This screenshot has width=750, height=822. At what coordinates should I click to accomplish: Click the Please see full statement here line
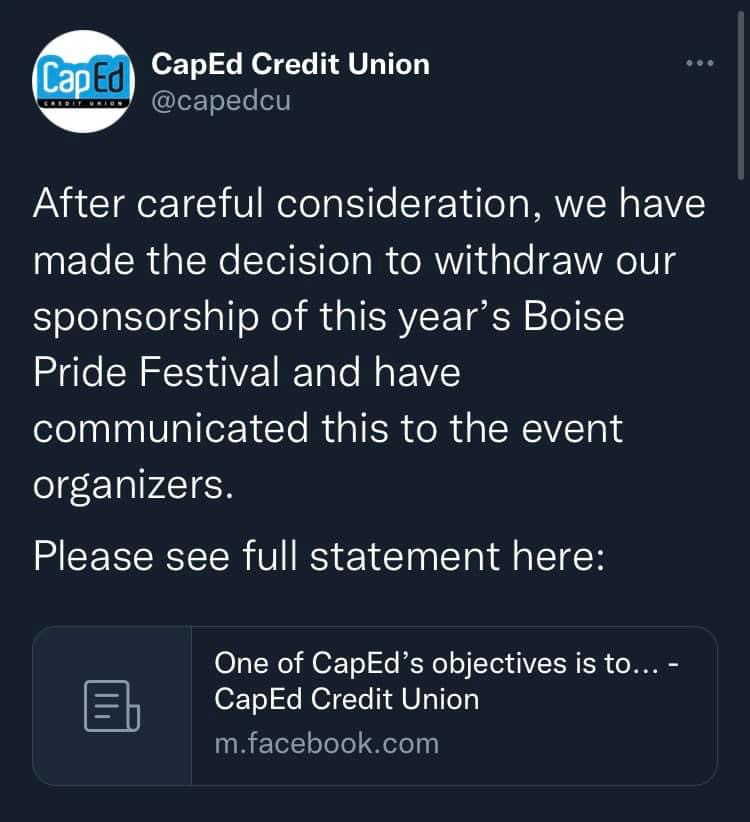click(319, 556)
